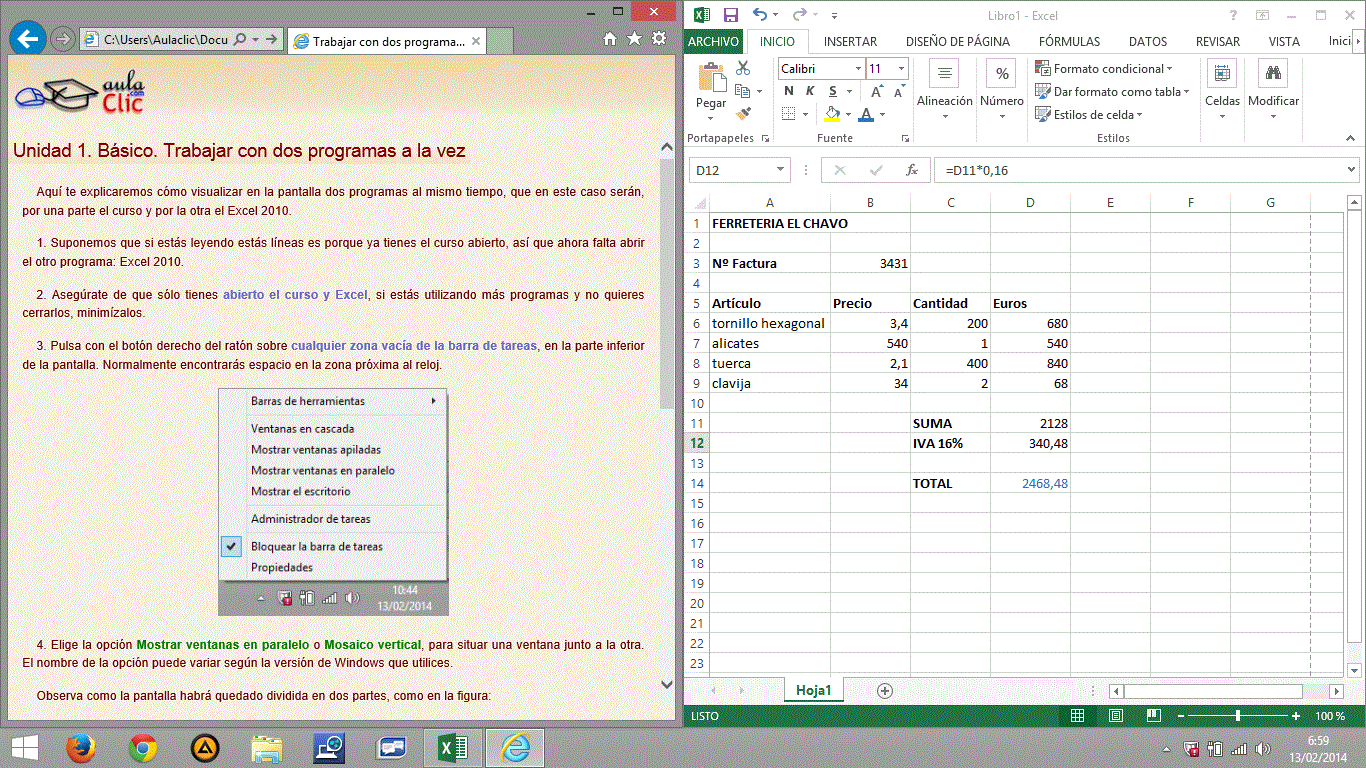Screen dimensions: 1366x768
Task: Switch to the INSERTAR ribbon tab
Action: click(x=850, y=41)
